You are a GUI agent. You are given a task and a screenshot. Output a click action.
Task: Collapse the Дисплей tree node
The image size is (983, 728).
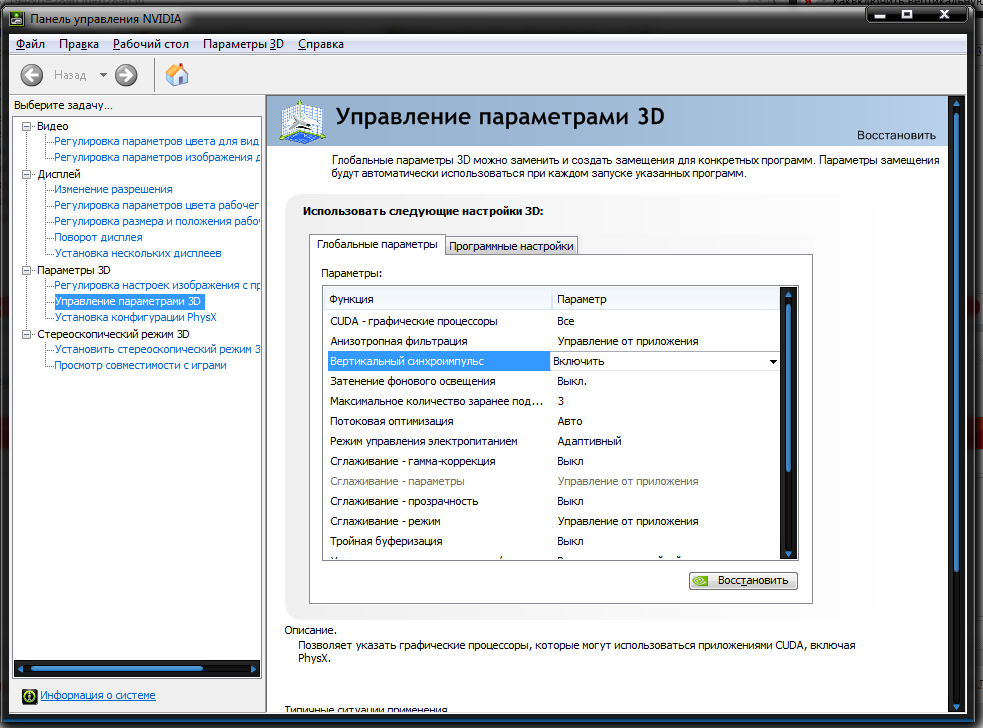(x=26, y=174)
